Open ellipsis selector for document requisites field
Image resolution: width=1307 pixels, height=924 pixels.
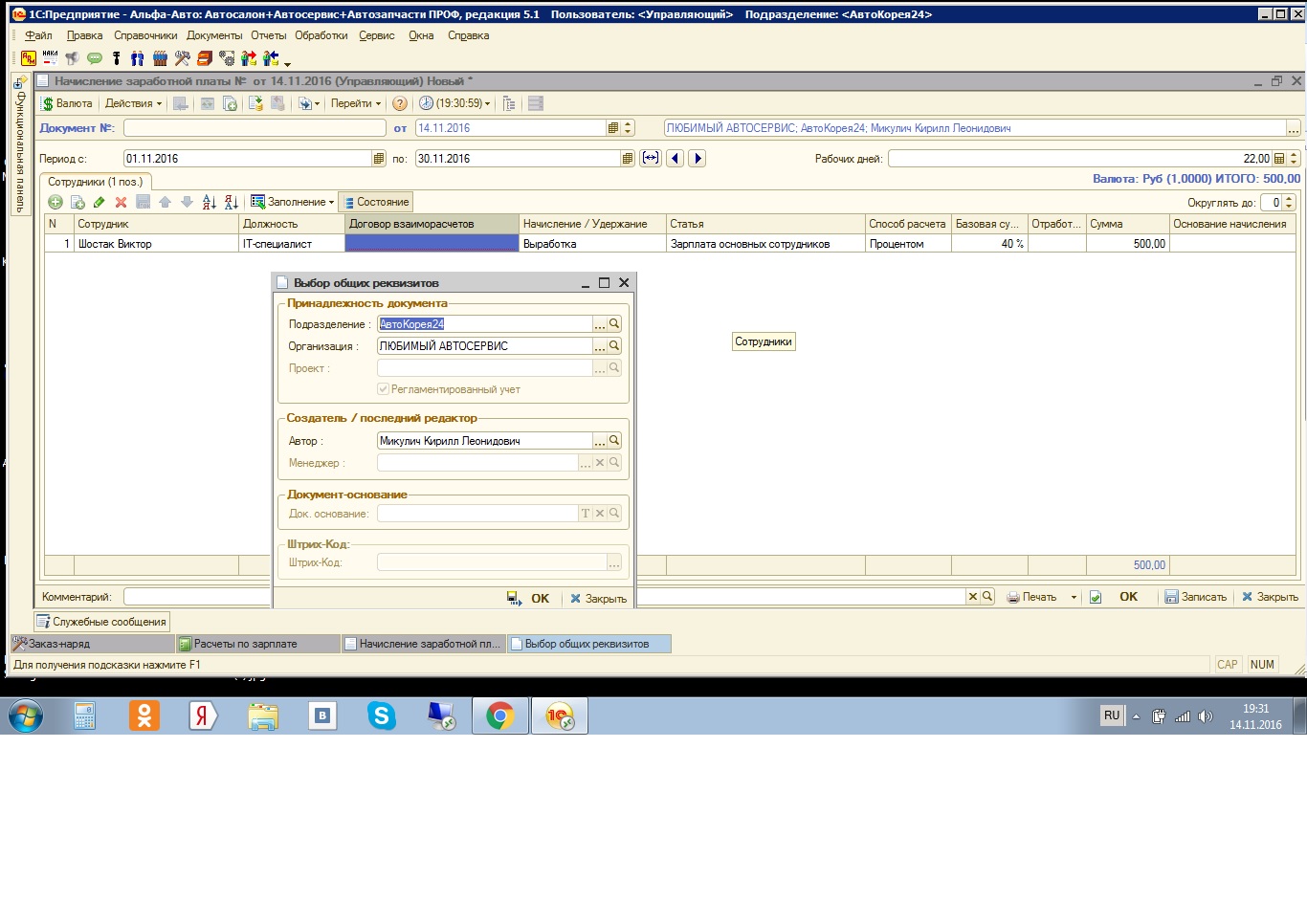click(1293, 128)
